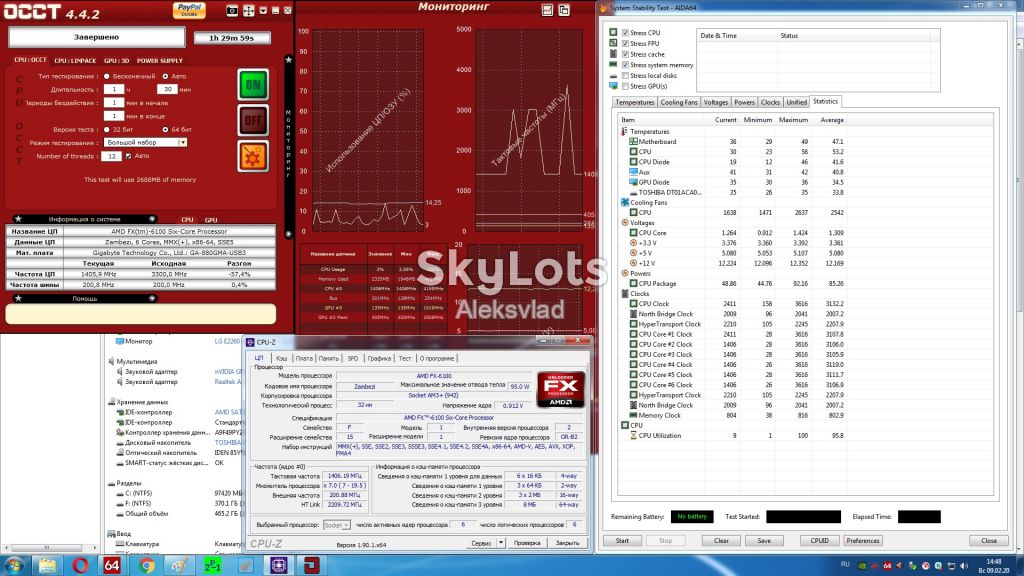Open the CPU: LINPACK tab
1024x576 pixels.
[x=75, y=61]
